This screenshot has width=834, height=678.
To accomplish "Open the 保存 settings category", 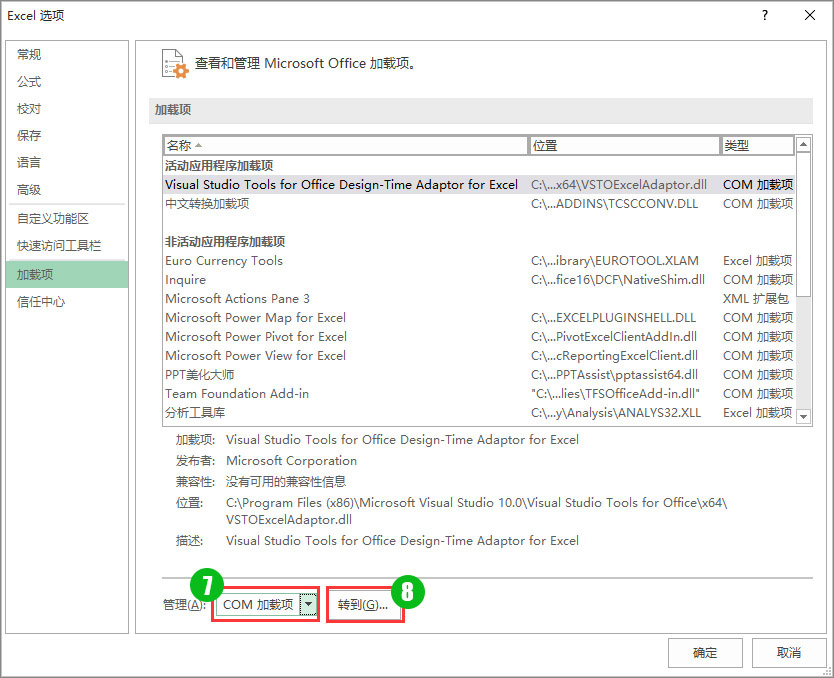I will click(x=67, y=136).
